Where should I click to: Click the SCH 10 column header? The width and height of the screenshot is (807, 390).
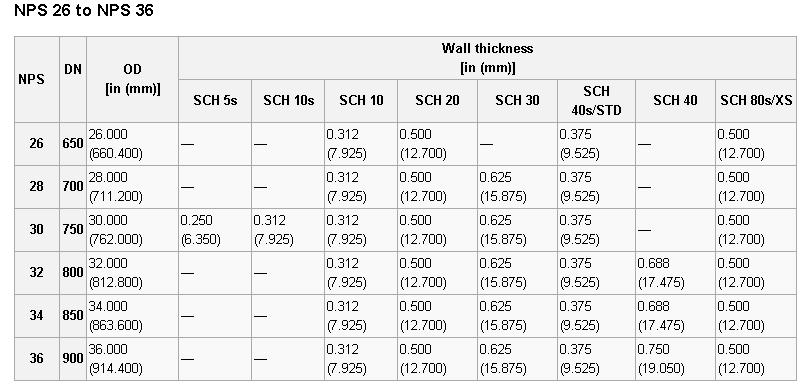click(x=361, y=101)
